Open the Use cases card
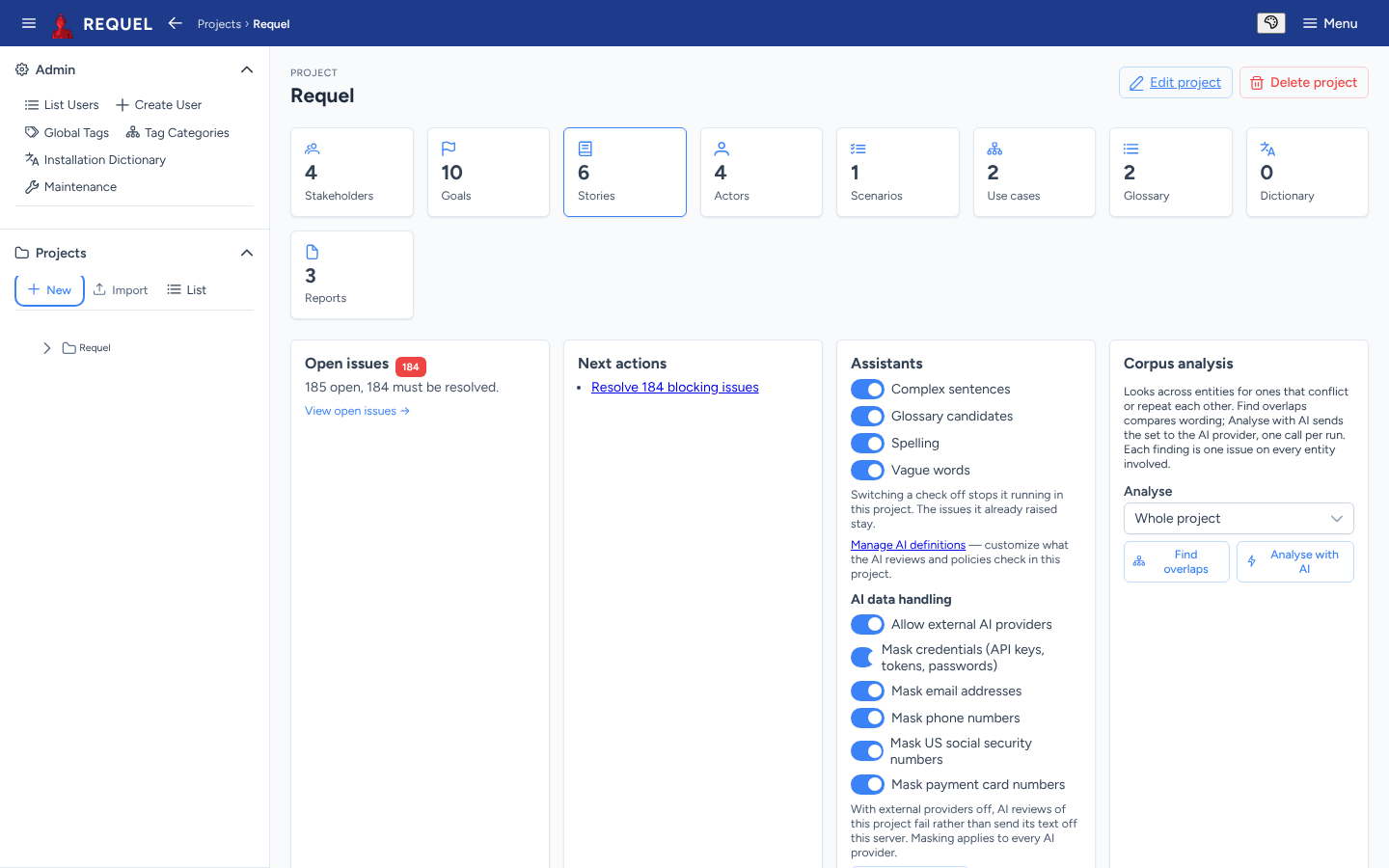 [1034, 172]
